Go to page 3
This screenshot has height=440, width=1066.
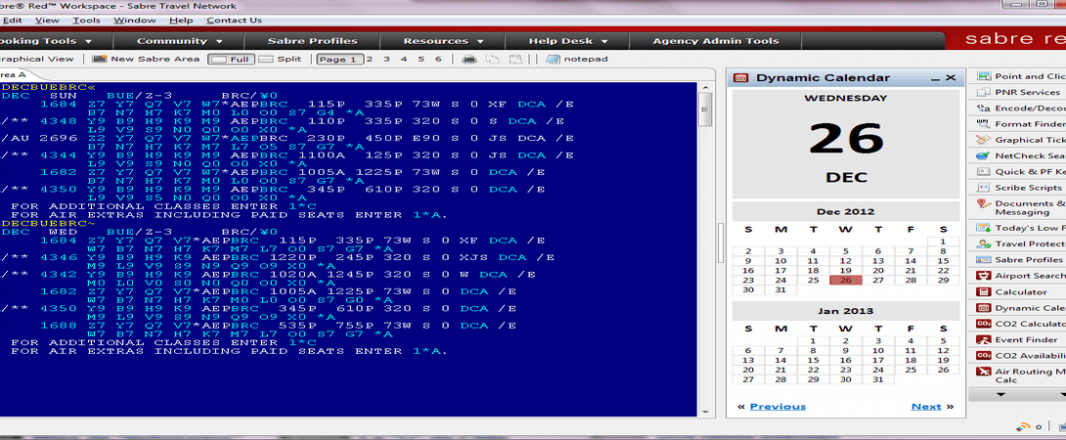pos(387,59)
